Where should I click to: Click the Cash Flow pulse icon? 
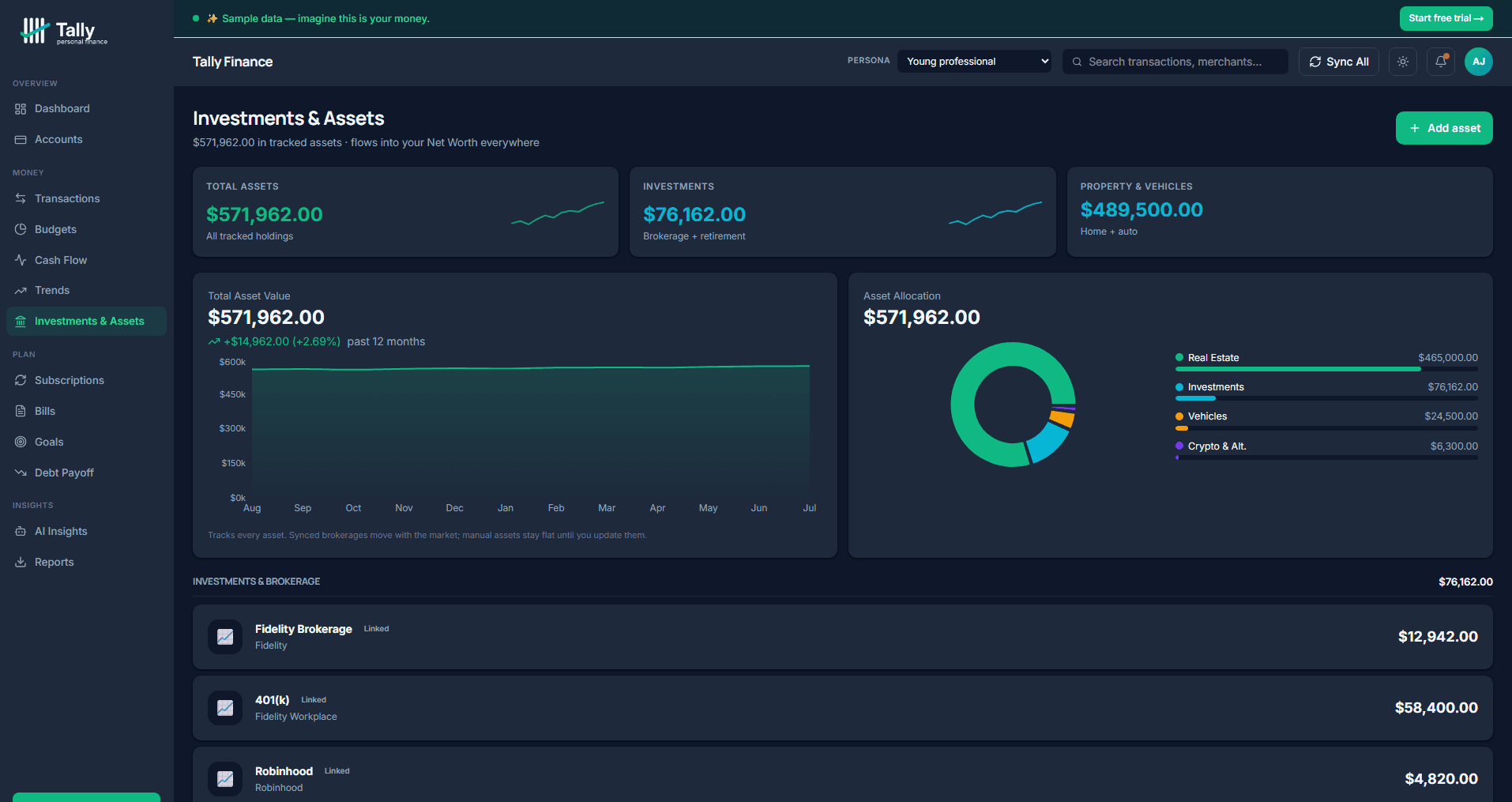[x=21, y=260]
